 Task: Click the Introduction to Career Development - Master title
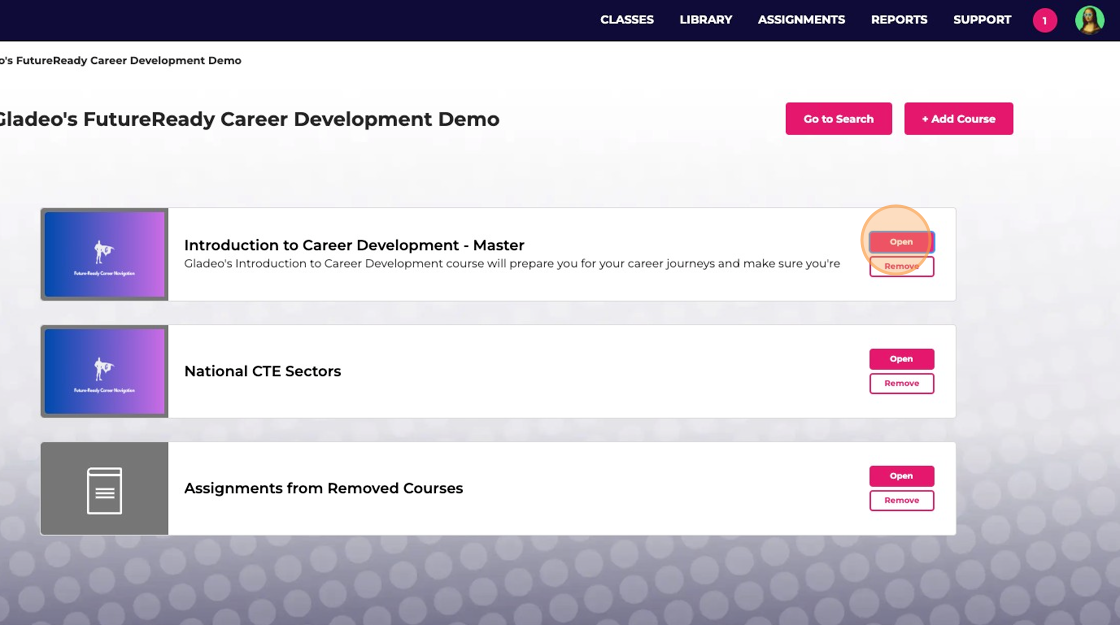354,245
